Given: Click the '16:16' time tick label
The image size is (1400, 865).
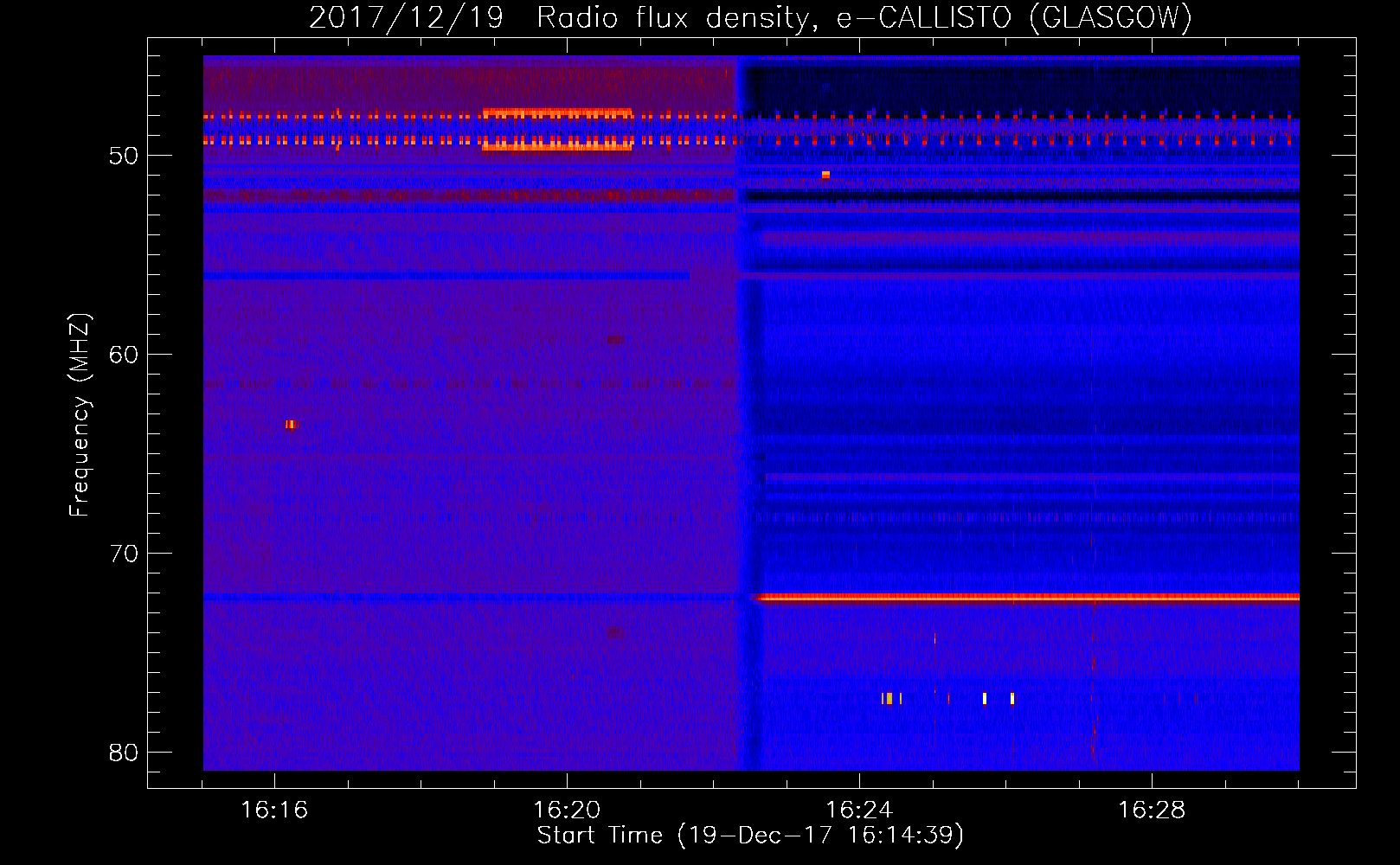Looking at the screenshot, I should pos(274,811).
